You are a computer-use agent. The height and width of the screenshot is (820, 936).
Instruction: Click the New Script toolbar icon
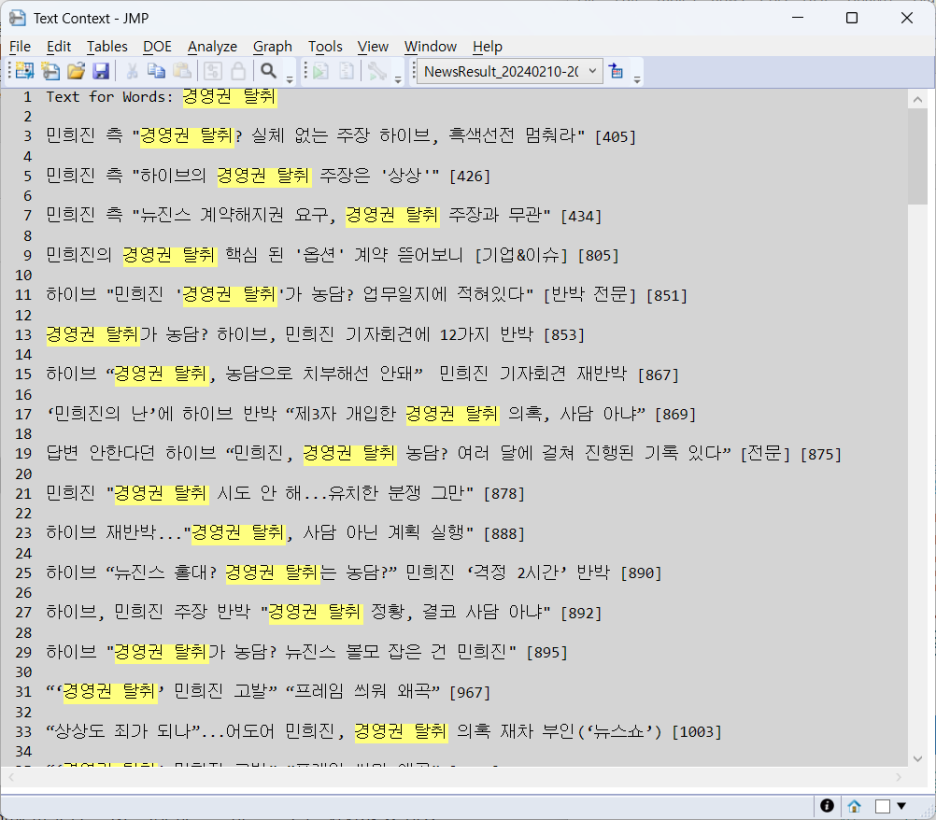point(51,71)
